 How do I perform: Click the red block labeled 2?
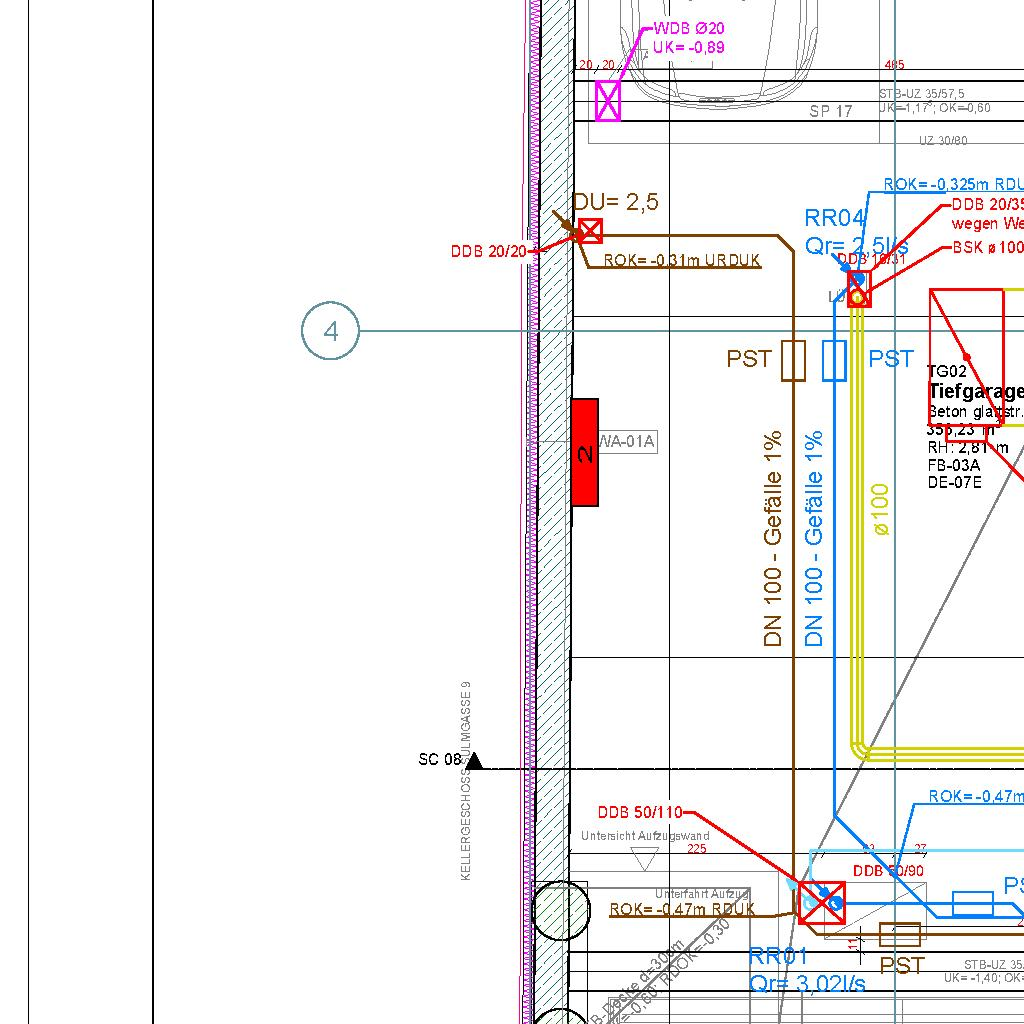pyautogui.click(x=585, y=453)
